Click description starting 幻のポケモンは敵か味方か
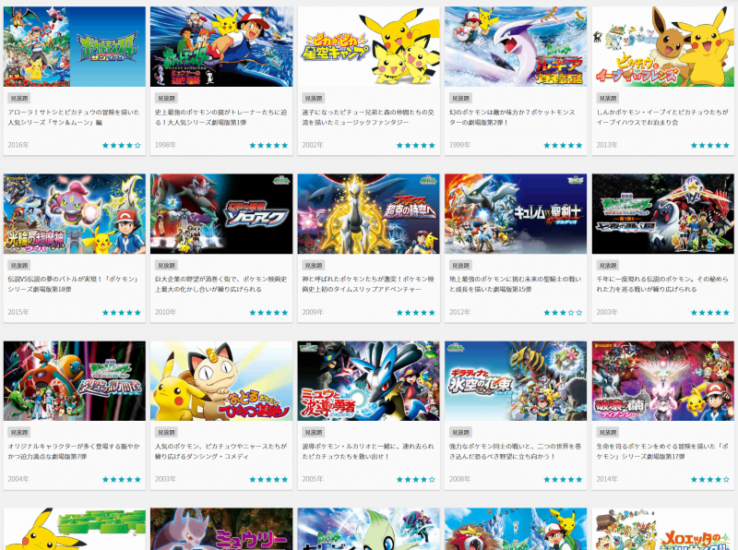Image resolution: width=738 pixels, height=550 pixels. pyautogui.click(x=512, y=117)
